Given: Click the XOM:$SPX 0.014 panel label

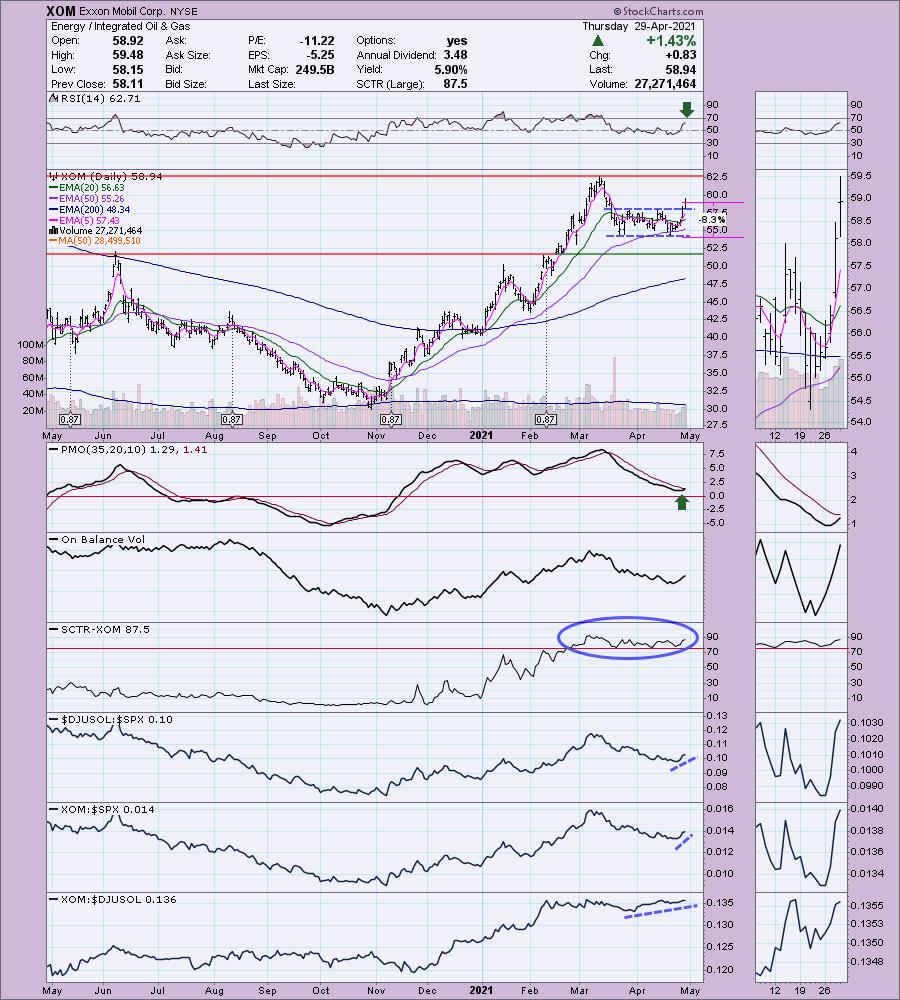Looking at the screenshot, I should (x=107, y=809).
